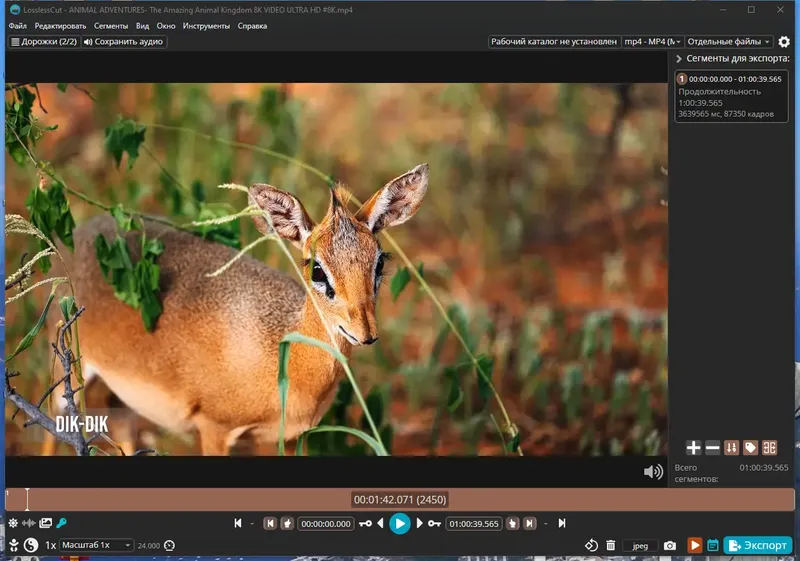Open the Инструменты menu
The width and height of the screenshot is (800, 561).
tap(206, 26)
